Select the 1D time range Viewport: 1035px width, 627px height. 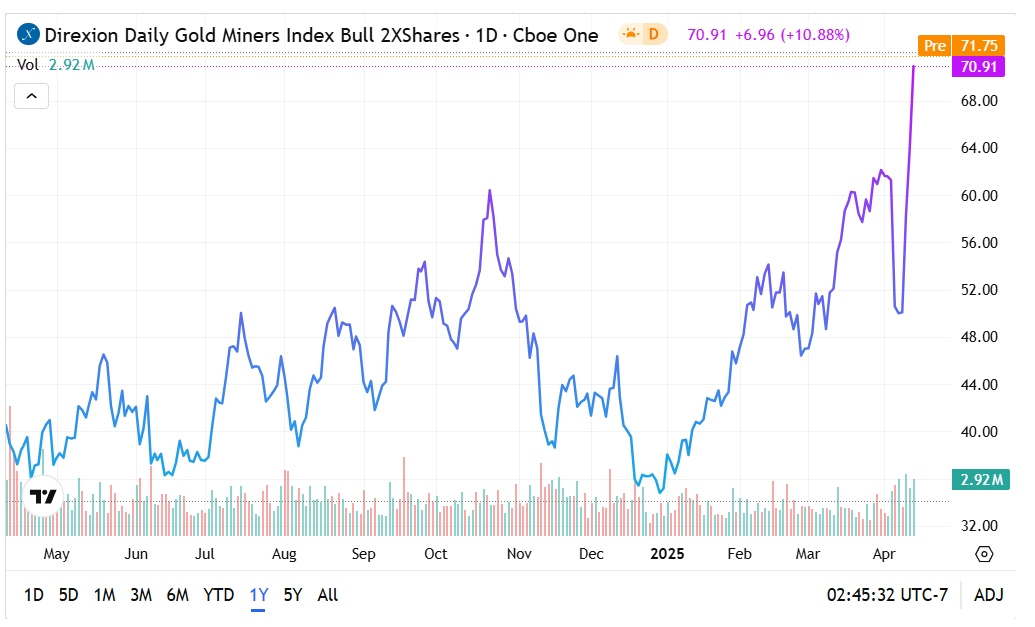point(33,595)
